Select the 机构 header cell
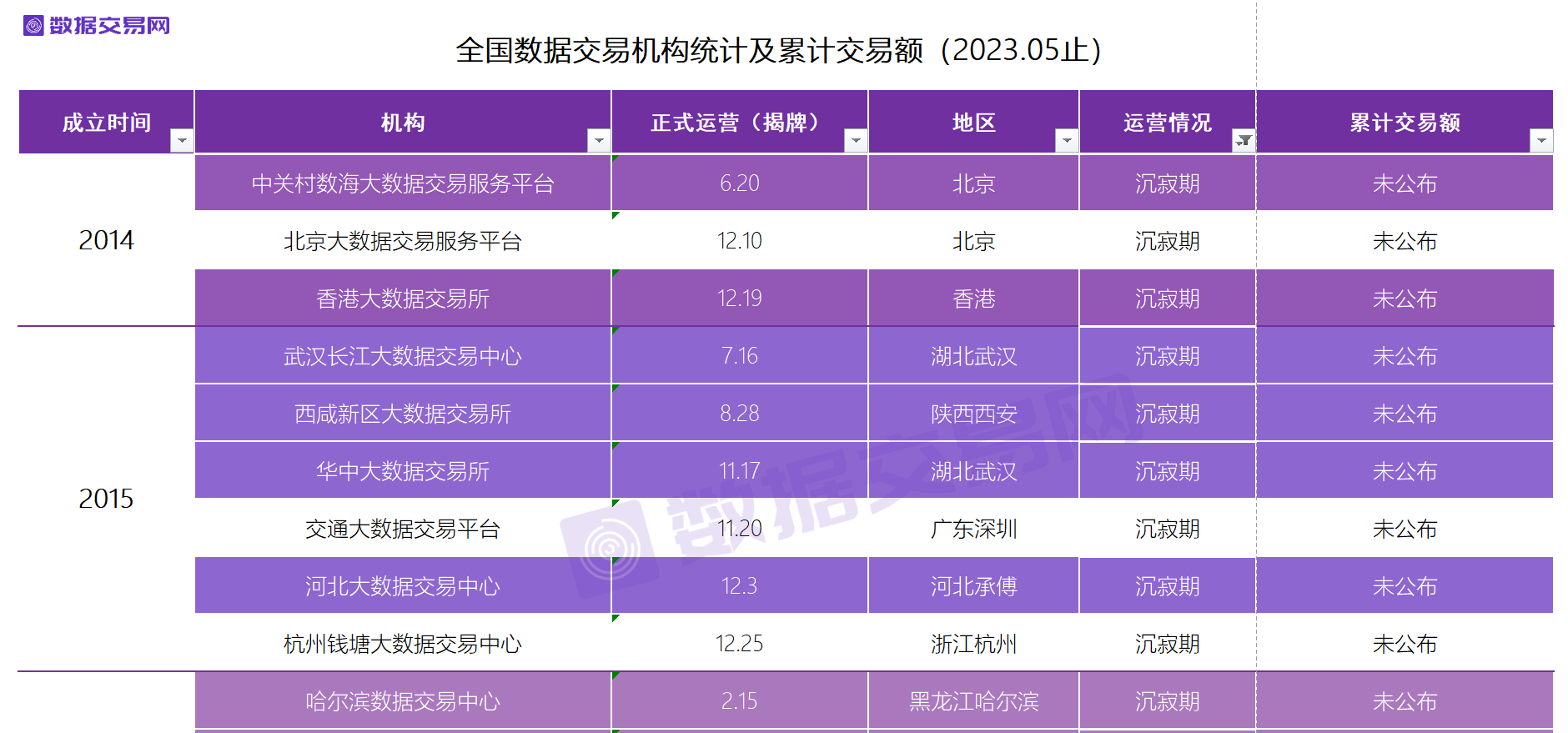 coord(403,122)
